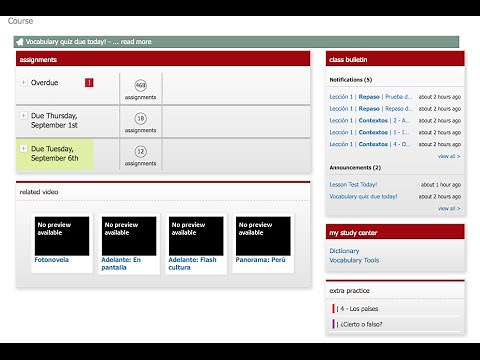Click Announcements (2) heading
Screen dimensions: 480x360
coord(355,167)
